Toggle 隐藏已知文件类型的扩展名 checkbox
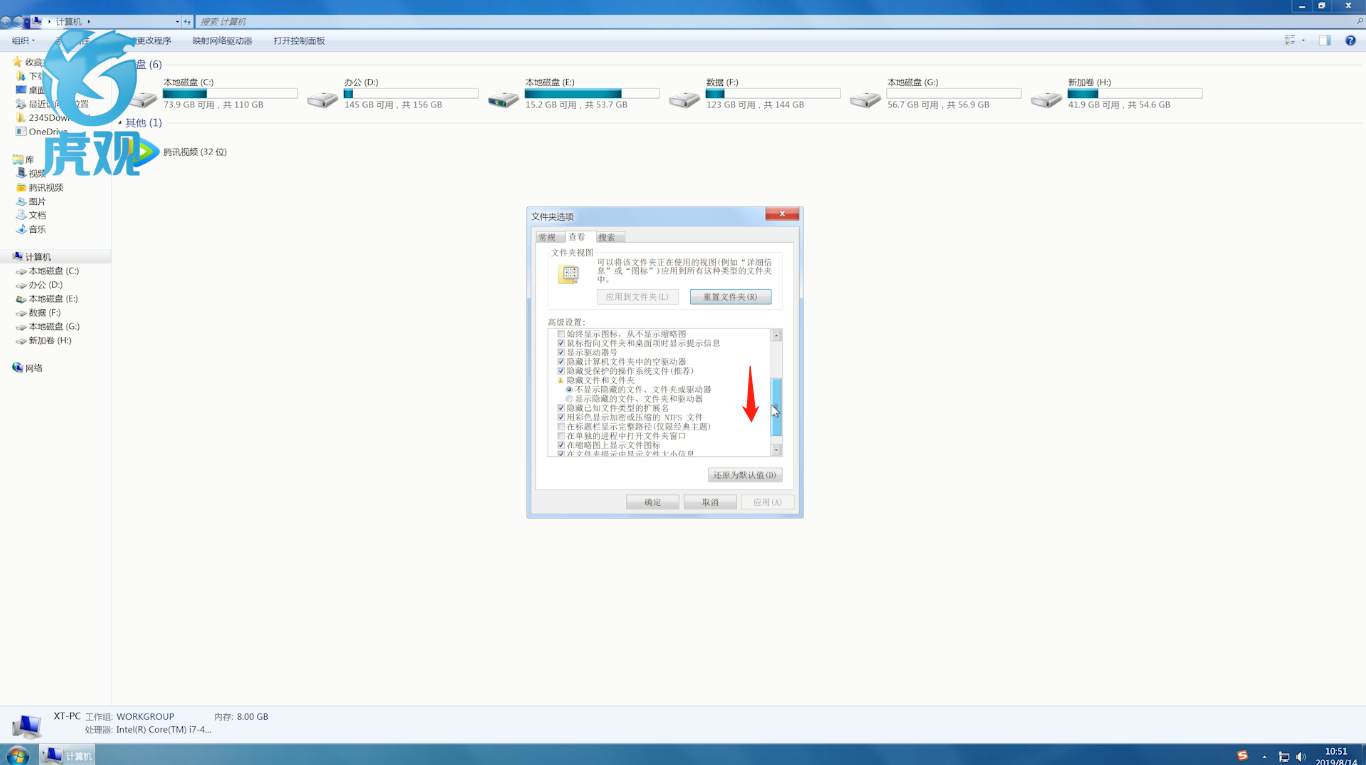The image size is (1366, 765). pos(561,408)
